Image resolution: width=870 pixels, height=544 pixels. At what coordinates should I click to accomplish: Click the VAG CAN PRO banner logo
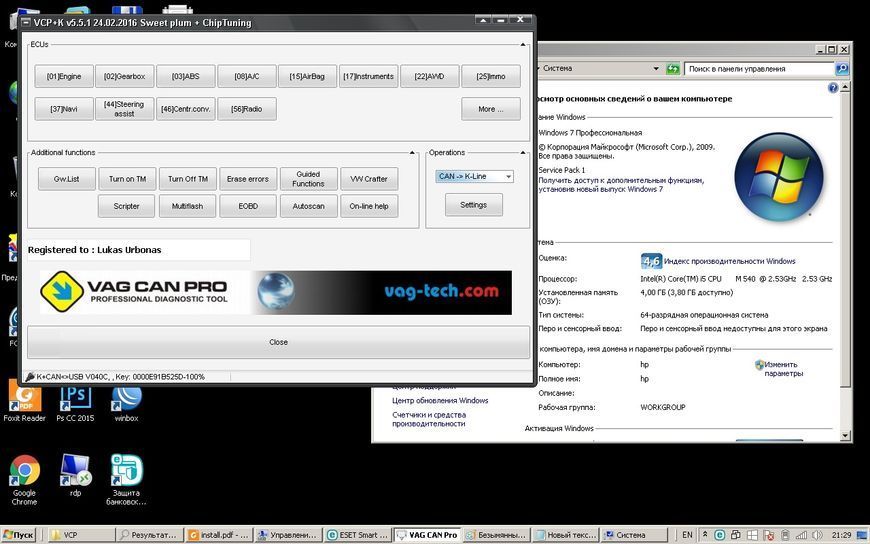click(x=134, y=292)
